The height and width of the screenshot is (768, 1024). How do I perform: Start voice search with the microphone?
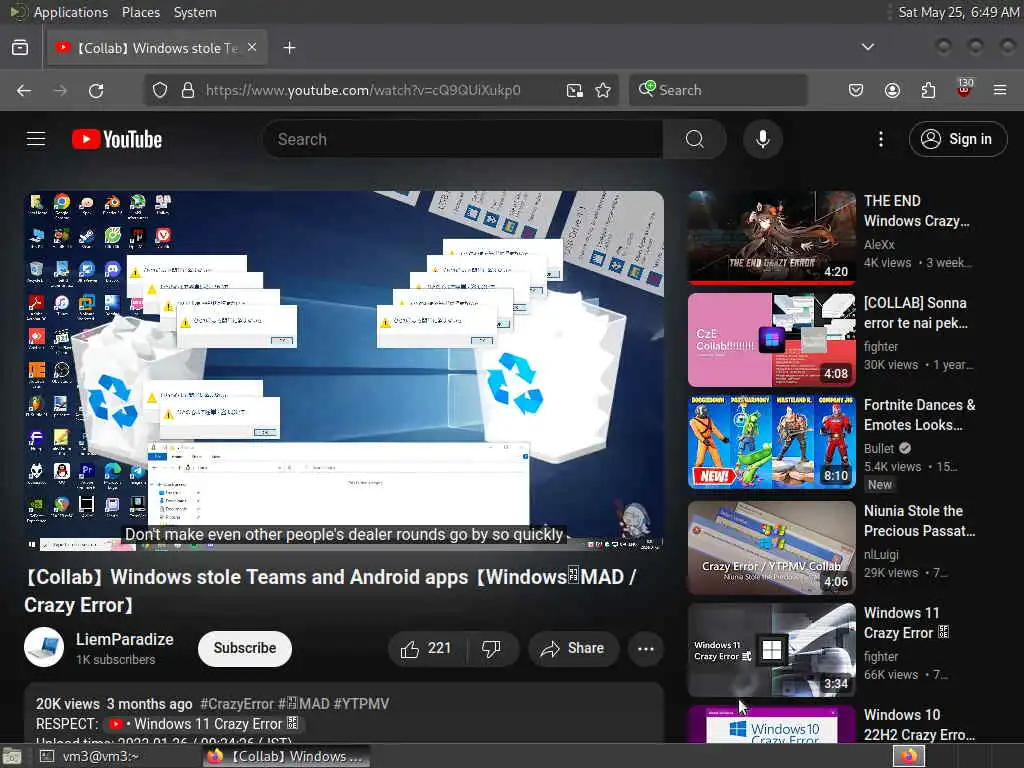point(762,139)
